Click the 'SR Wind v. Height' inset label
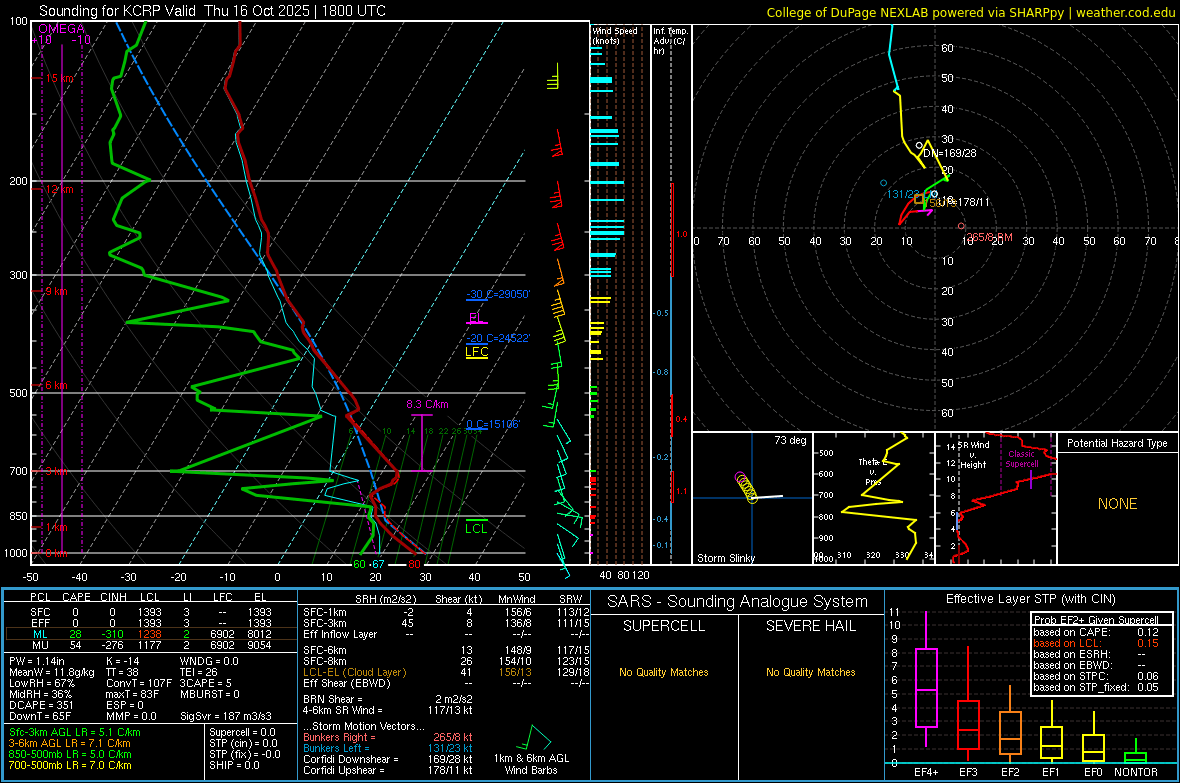Image resolution: width=1180 pixels, height=783 pixels. coord(973,455)
